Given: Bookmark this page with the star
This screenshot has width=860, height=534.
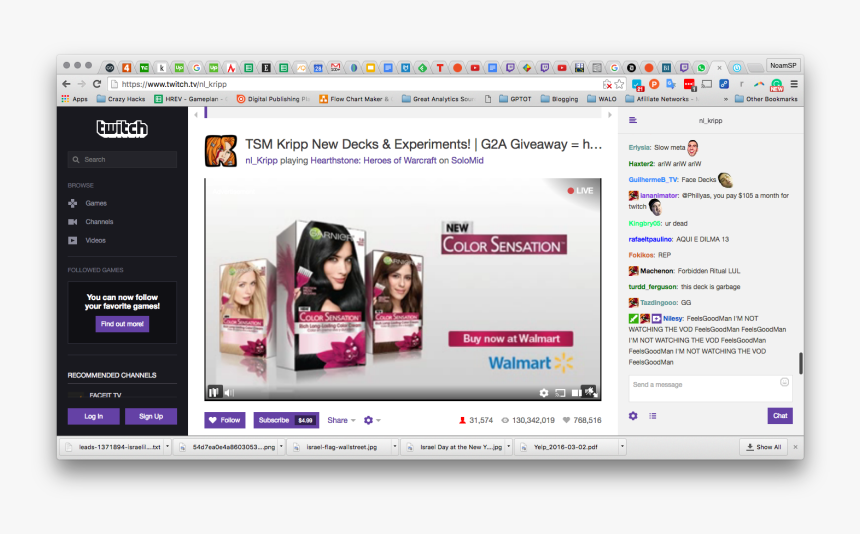Looking at the screenshot, I should coord(619,84).
